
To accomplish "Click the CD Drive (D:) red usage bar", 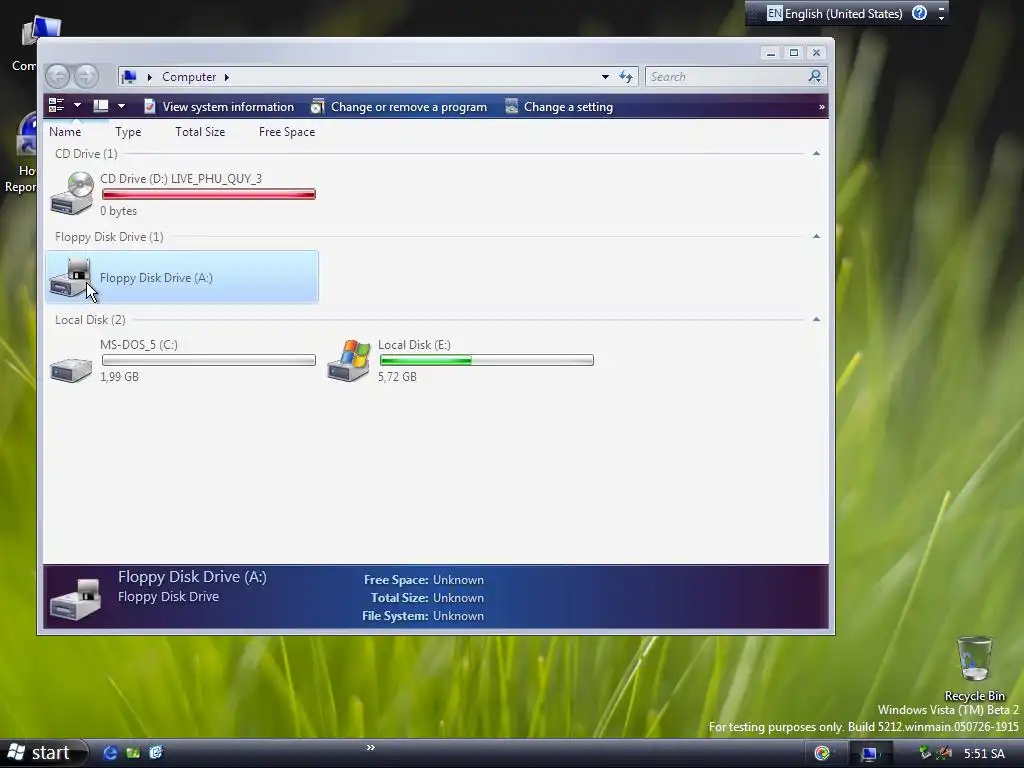I will point(209,195).
